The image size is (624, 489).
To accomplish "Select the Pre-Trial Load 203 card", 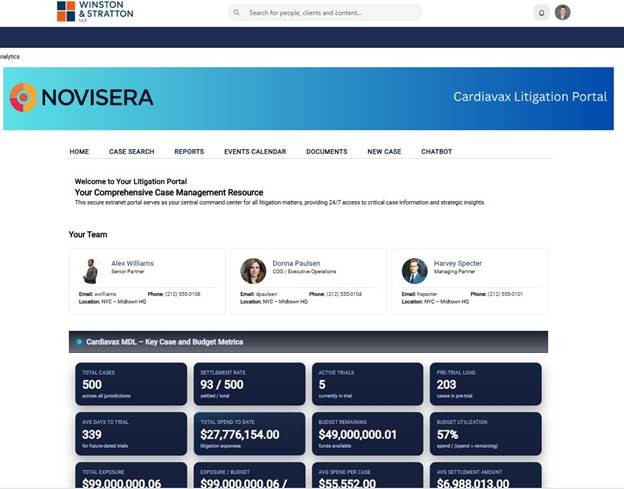I will [486, 384].
